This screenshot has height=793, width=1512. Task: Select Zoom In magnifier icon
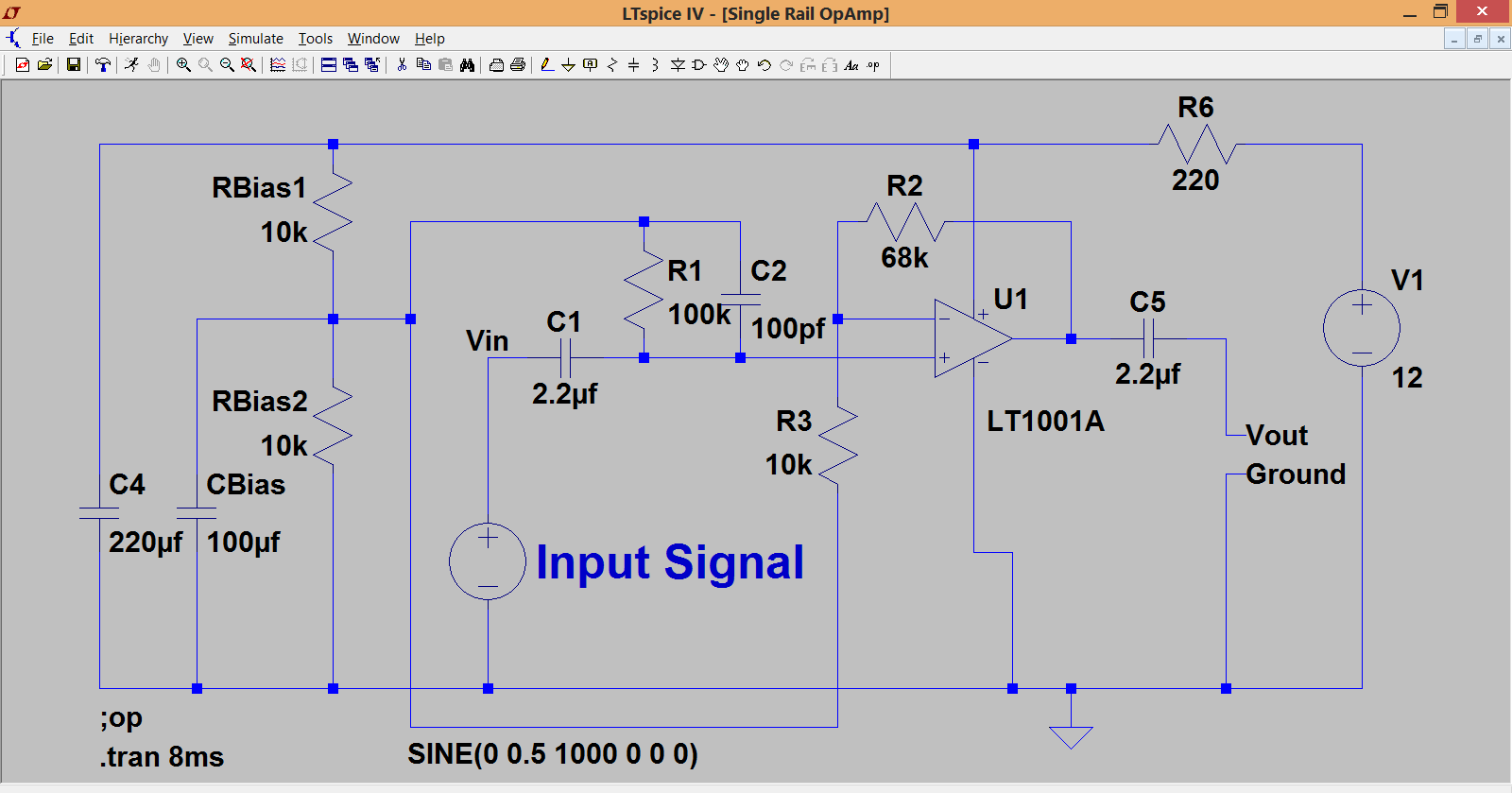pyautogui.click(x=183, y=65)
